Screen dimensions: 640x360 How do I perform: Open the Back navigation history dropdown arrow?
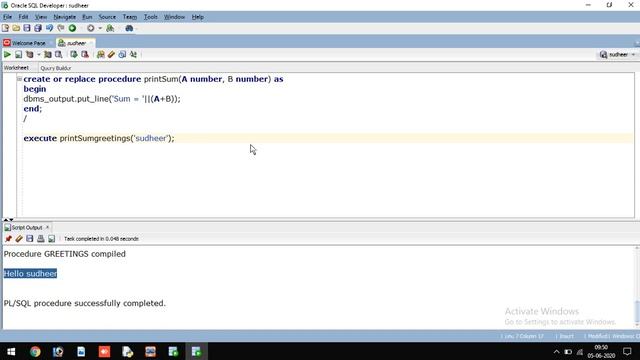click(x=100, y=29)
